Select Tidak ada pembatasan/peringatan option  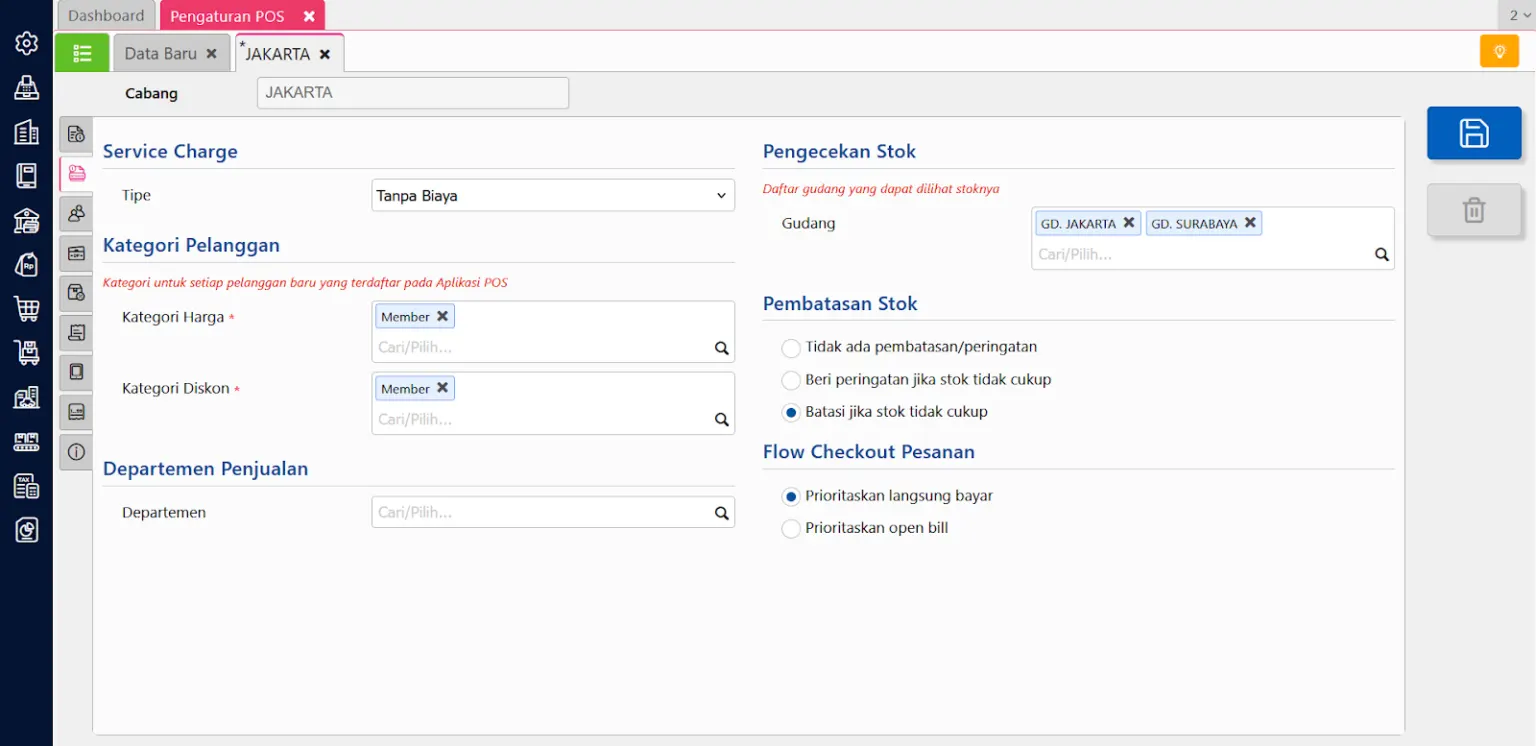791,348
